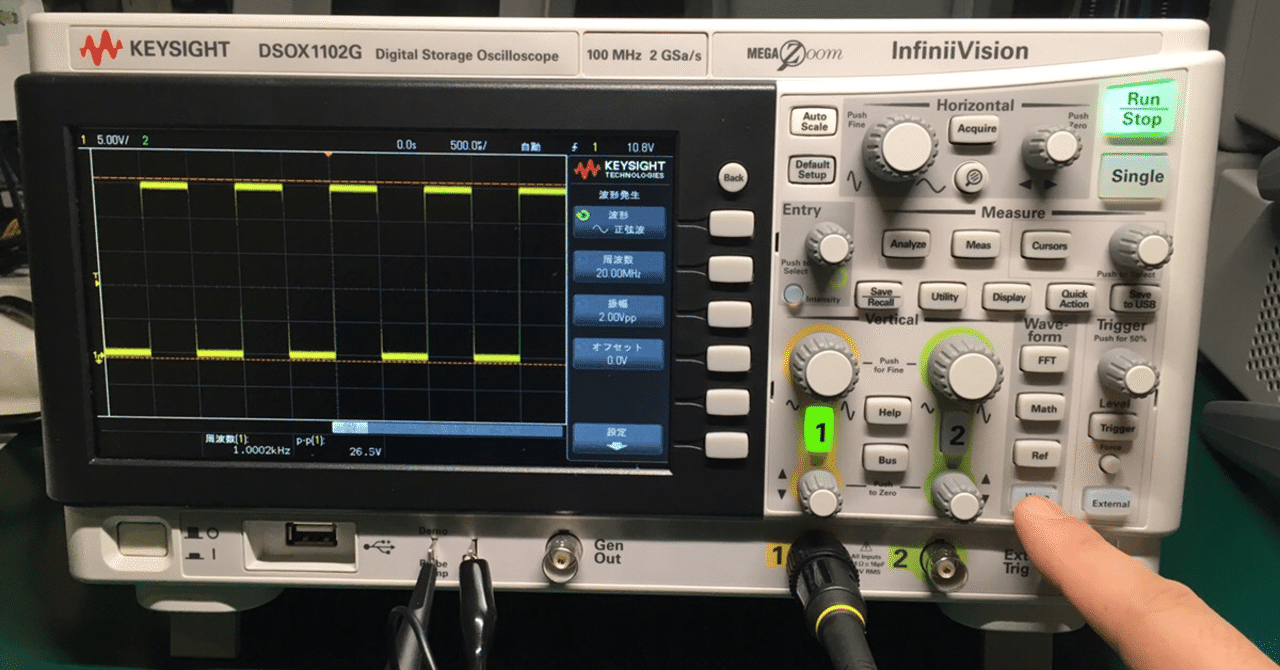Touch the channel 2 BNC input

pos(944,565)
